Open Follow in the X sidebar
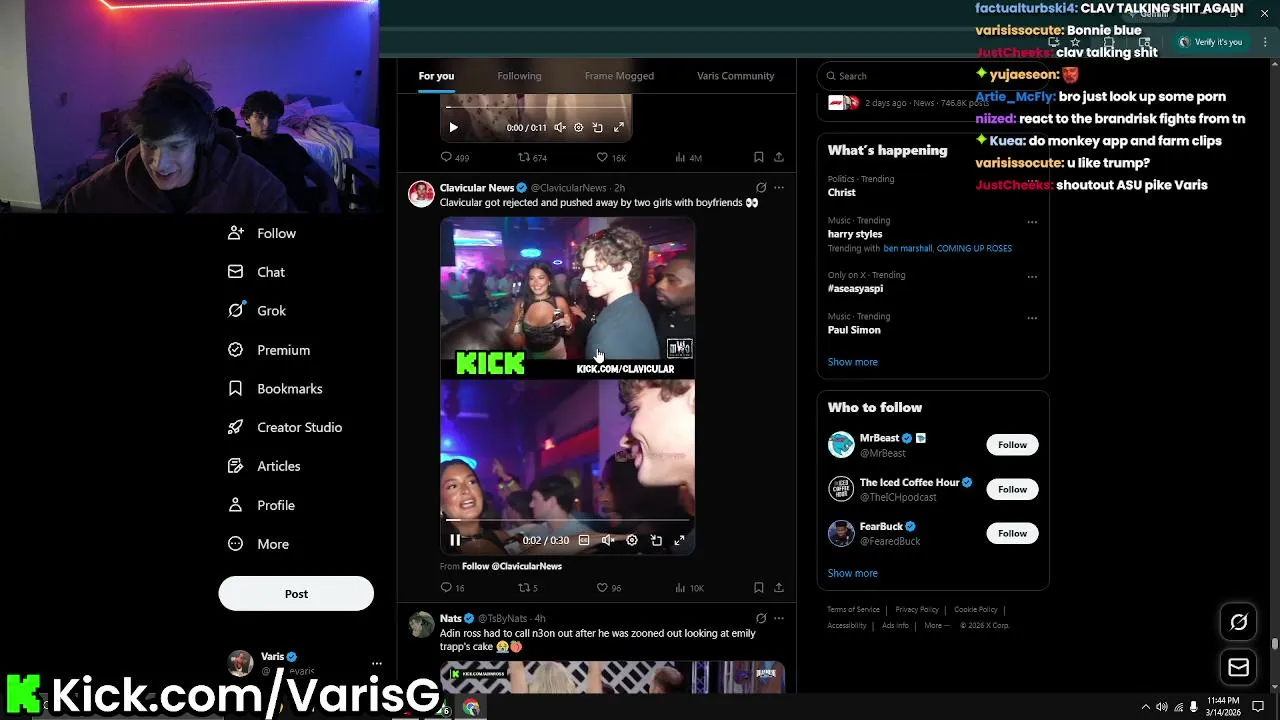 pyautogui.click(x=262, y=233)
